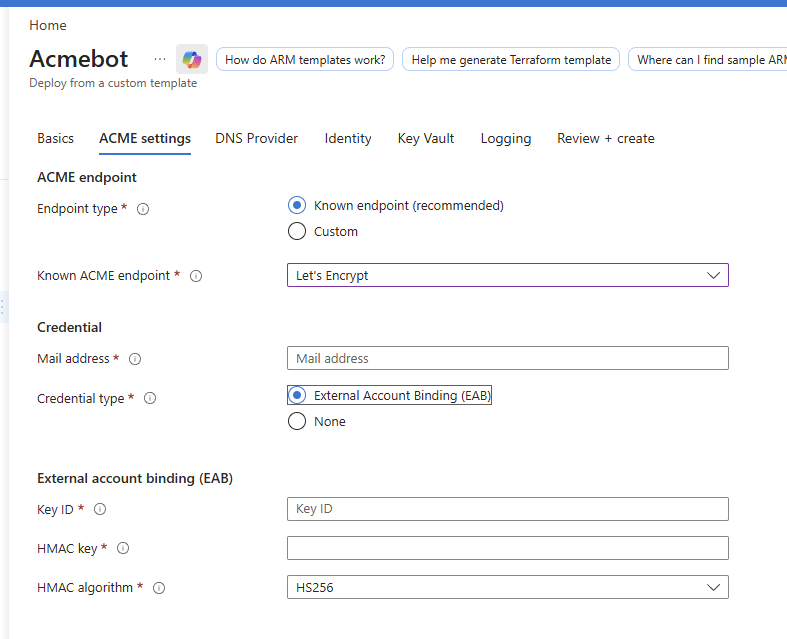Open the Key Vault tab

(426, 139)
